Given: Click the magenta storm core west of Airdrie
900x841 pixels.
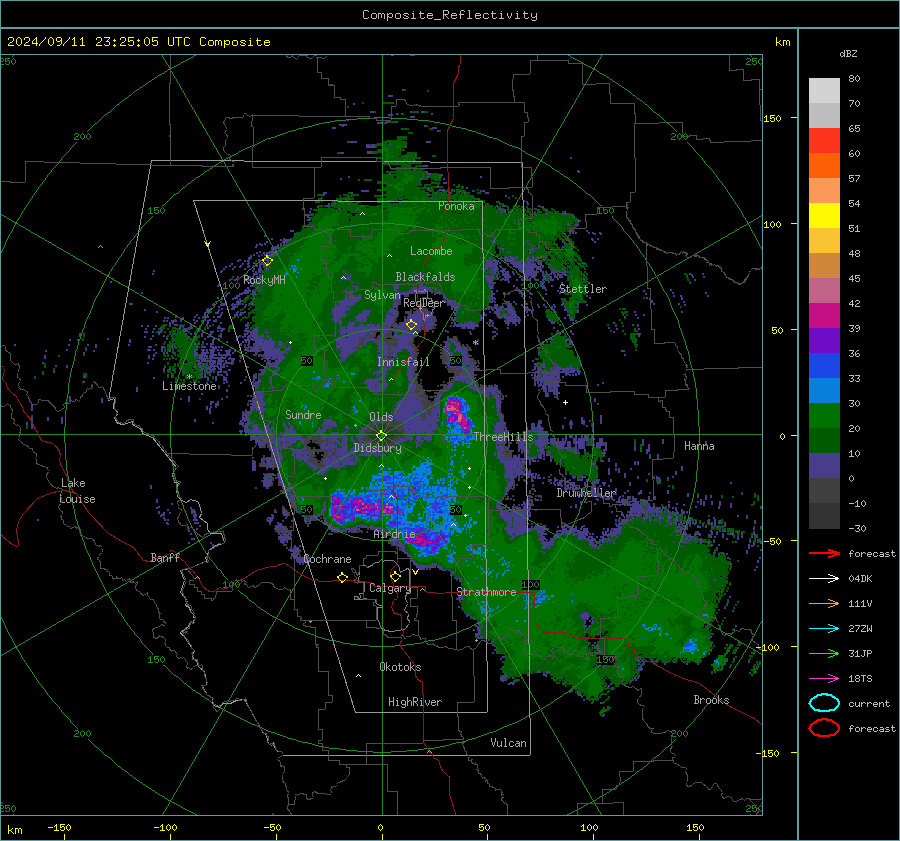Looking at the screenshot, I should pyautogui.click(x=362, y=507).
